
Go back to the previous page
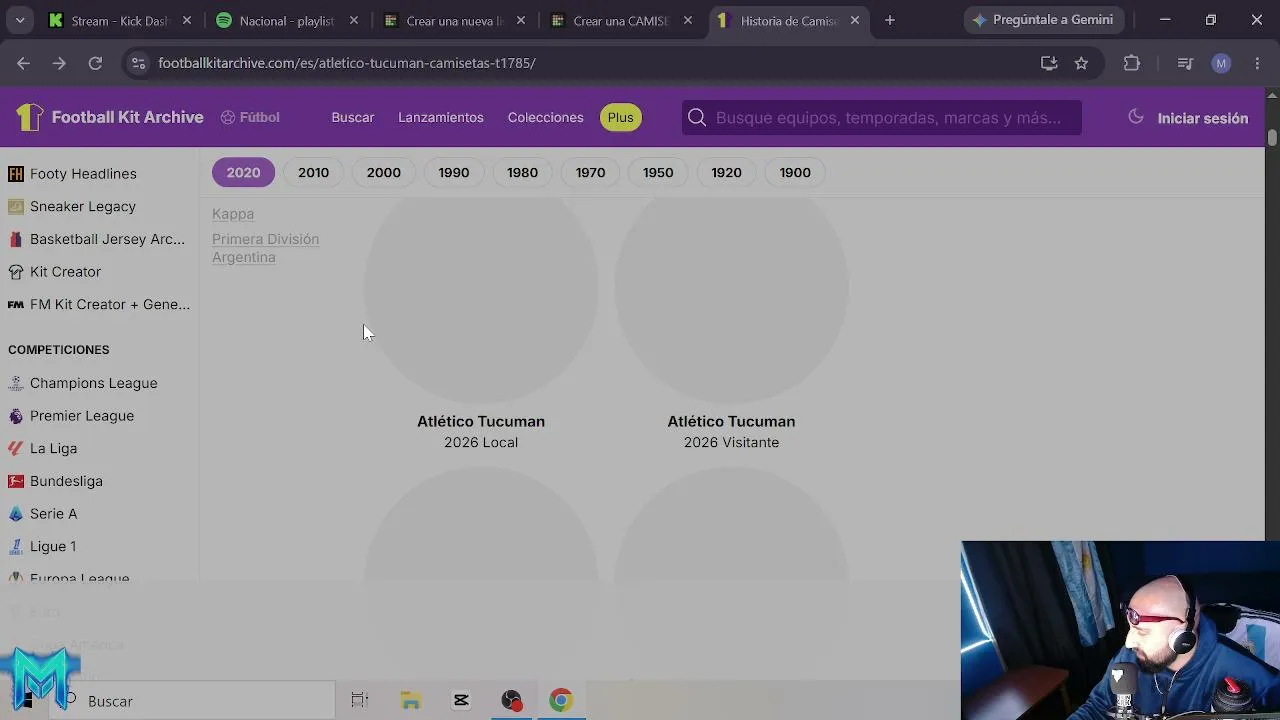click(23, 63)
